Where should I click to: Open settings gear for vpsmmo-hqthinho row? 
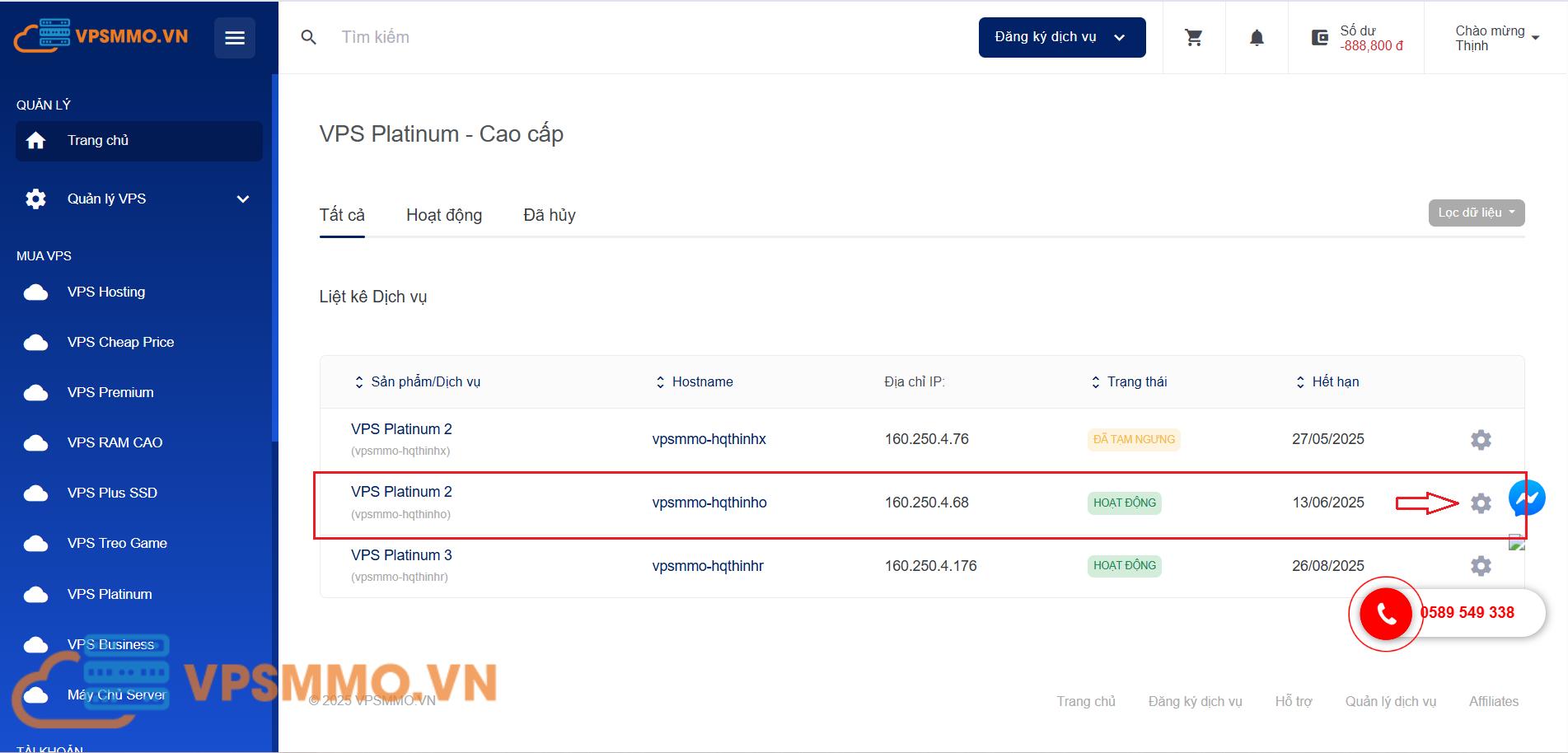(1481, 503)
